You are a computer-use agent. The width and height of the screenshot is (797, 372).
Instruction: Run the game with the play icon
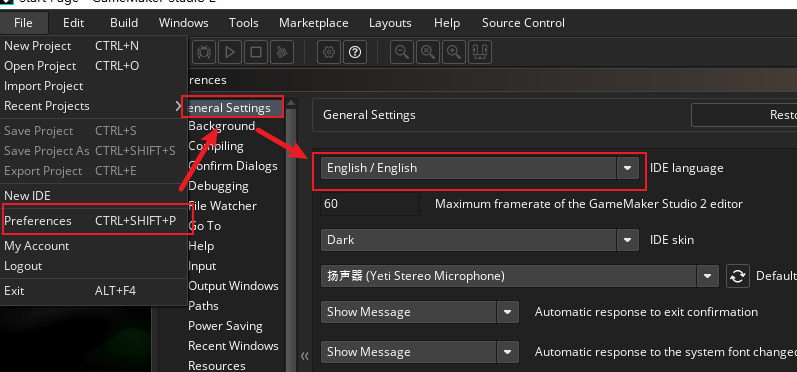click(230, 52)
